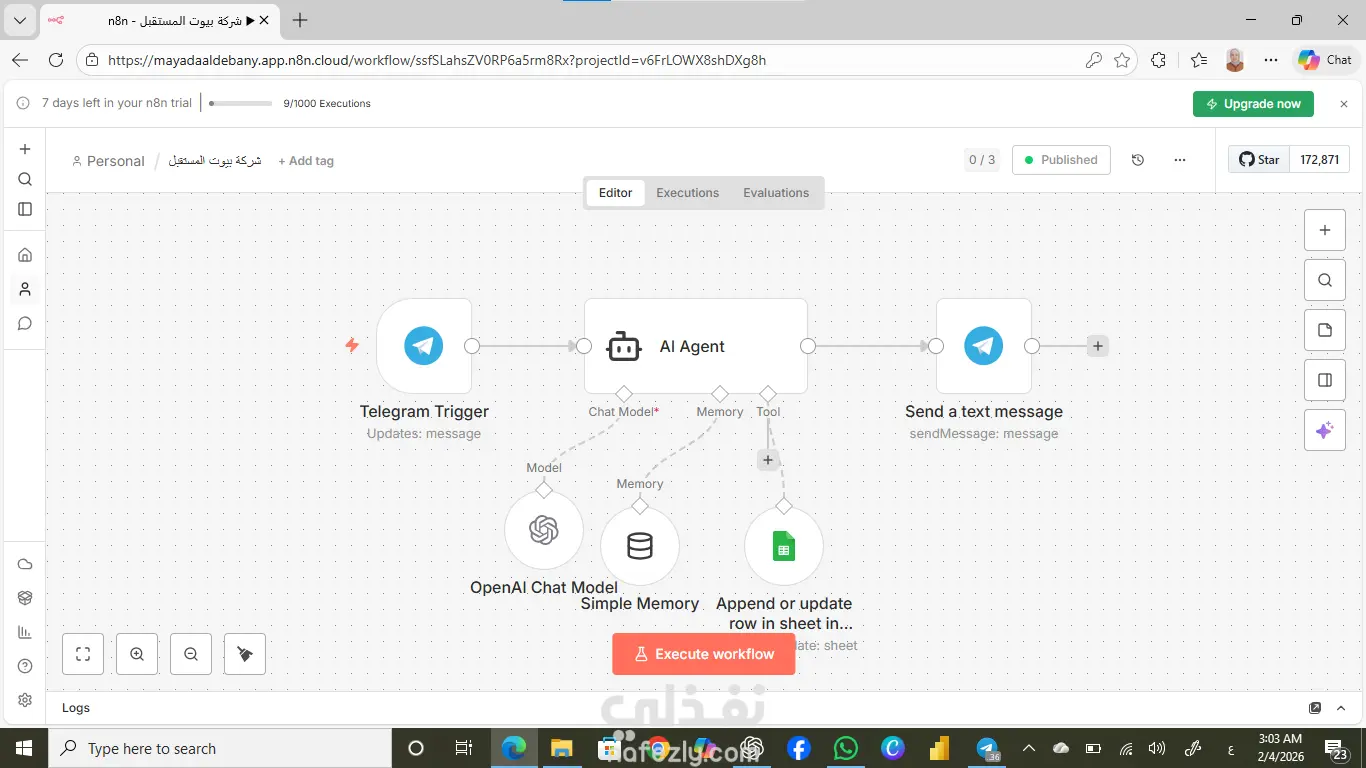Click the Windows taskbar search box

coord(220,748)
